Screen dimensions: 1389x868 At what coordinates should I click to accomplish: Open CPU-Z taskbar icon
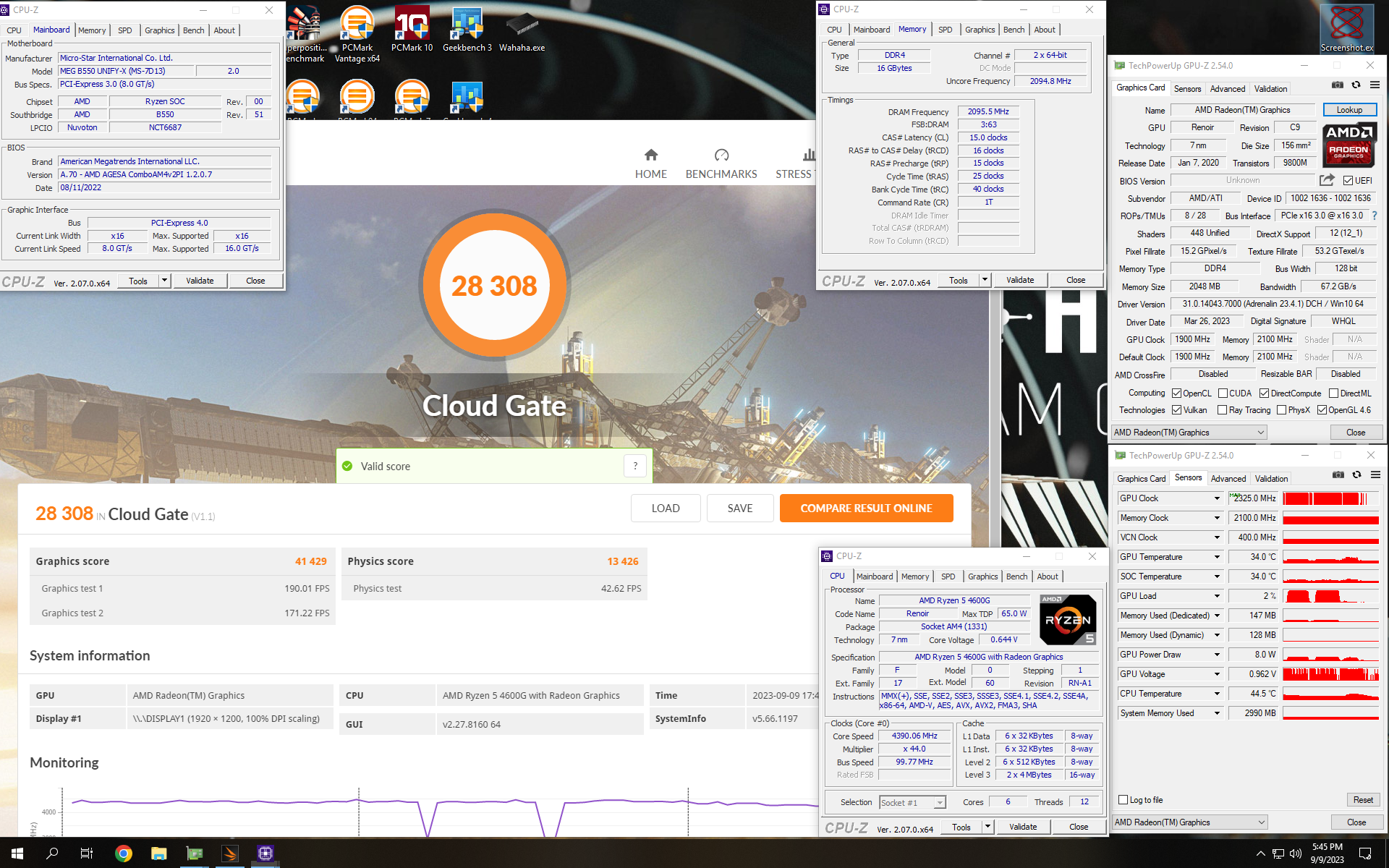click(x=266, y=854)
